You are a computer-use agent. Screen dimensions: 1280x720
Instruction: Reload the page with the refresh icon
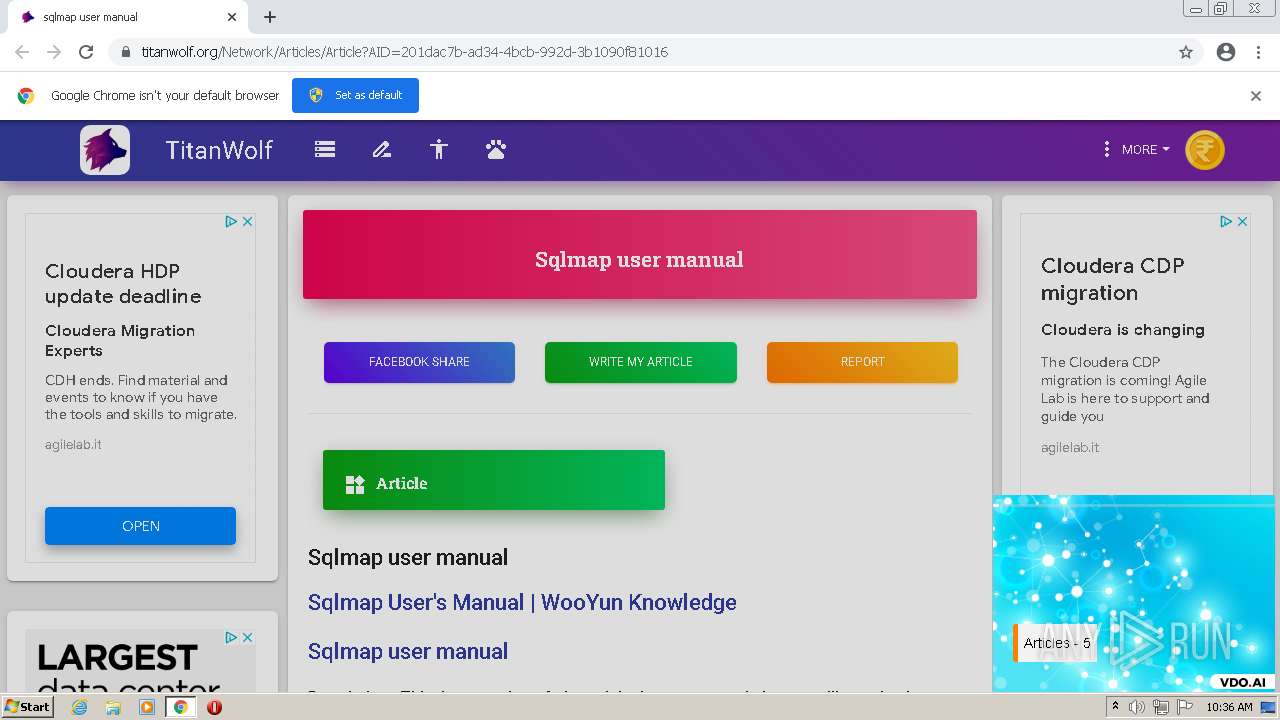(x=86, y=52)
